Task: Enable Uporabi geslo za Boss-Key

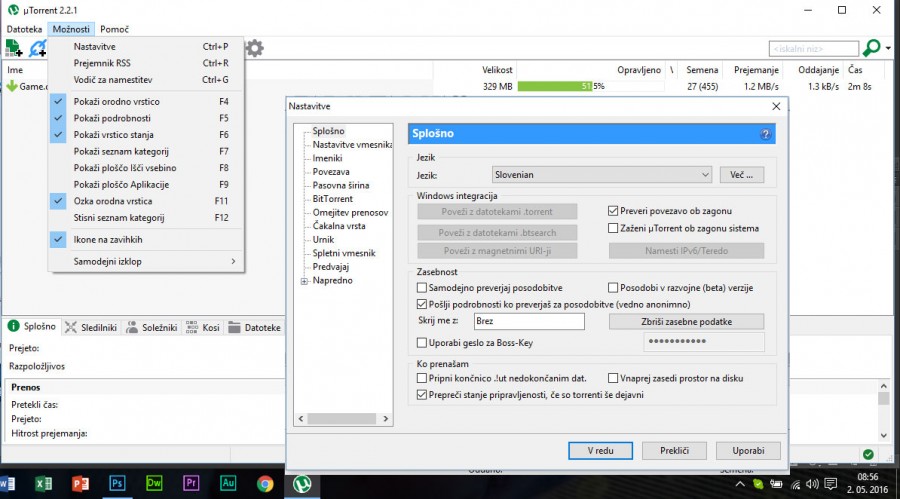Action: pyautogui.click(x=422, y=343)
